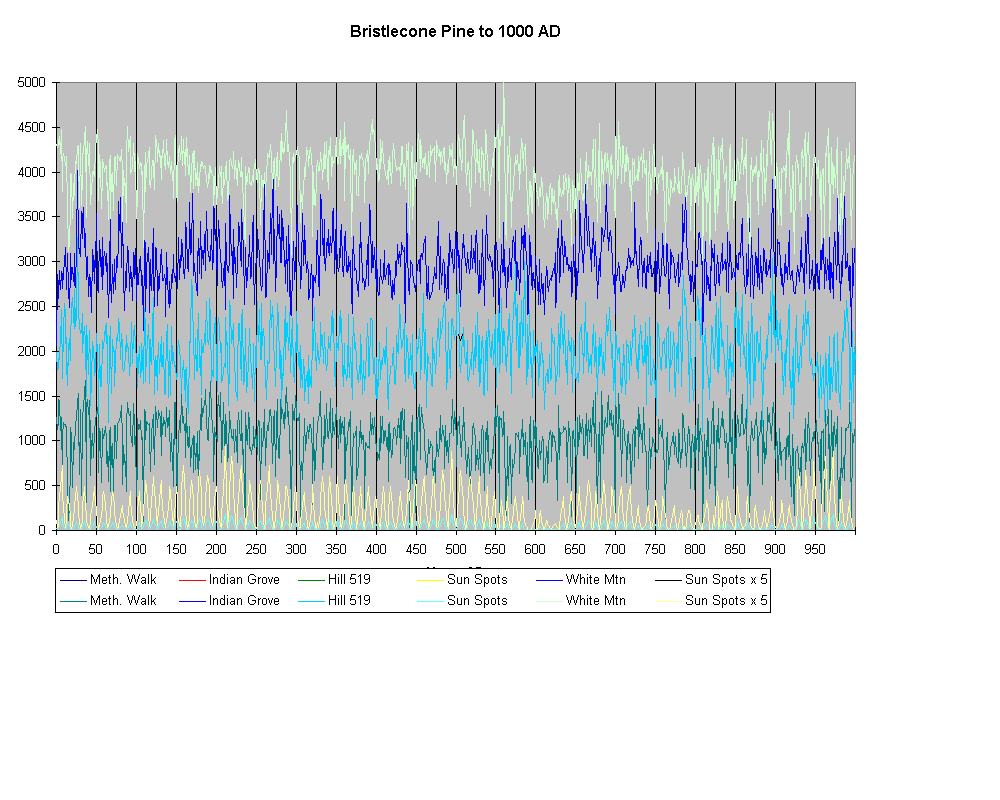1000x800 pixels.
Task: Select the pale green White Mtn legend marker
Action: [x=549, y=601]
